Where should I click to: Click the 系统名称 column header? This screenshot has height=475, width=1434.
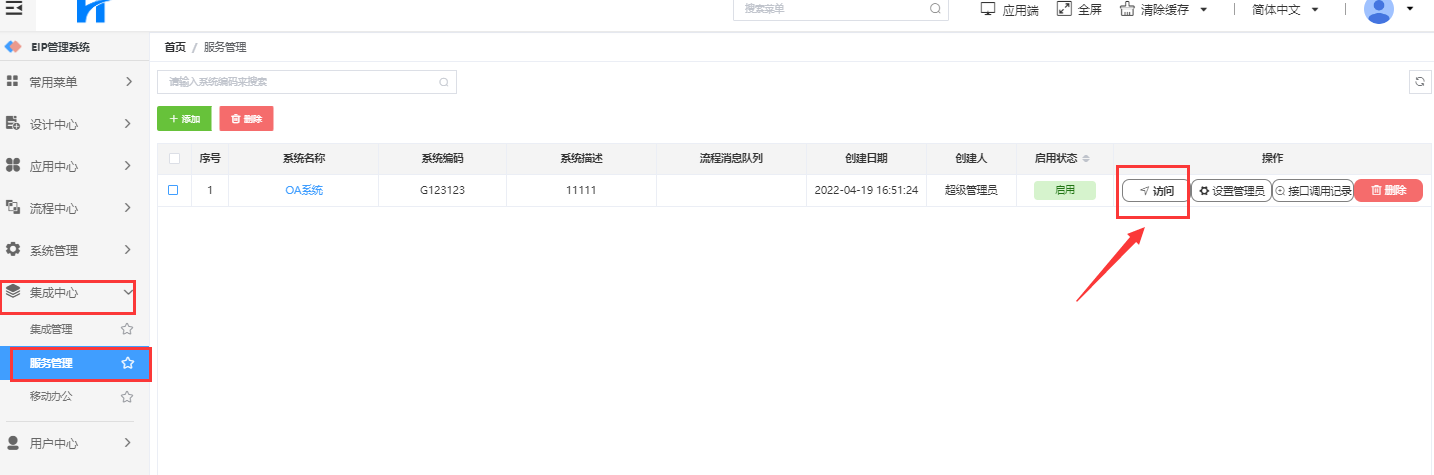tap(304, 159)
